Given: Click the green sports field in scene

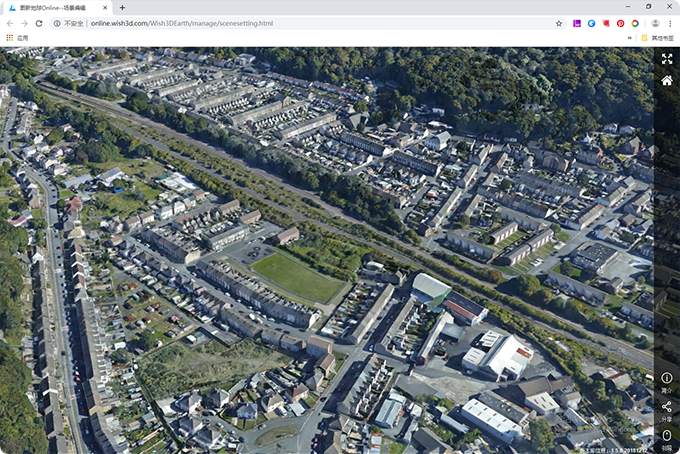Looking at the screenshot, I should 298,277.
